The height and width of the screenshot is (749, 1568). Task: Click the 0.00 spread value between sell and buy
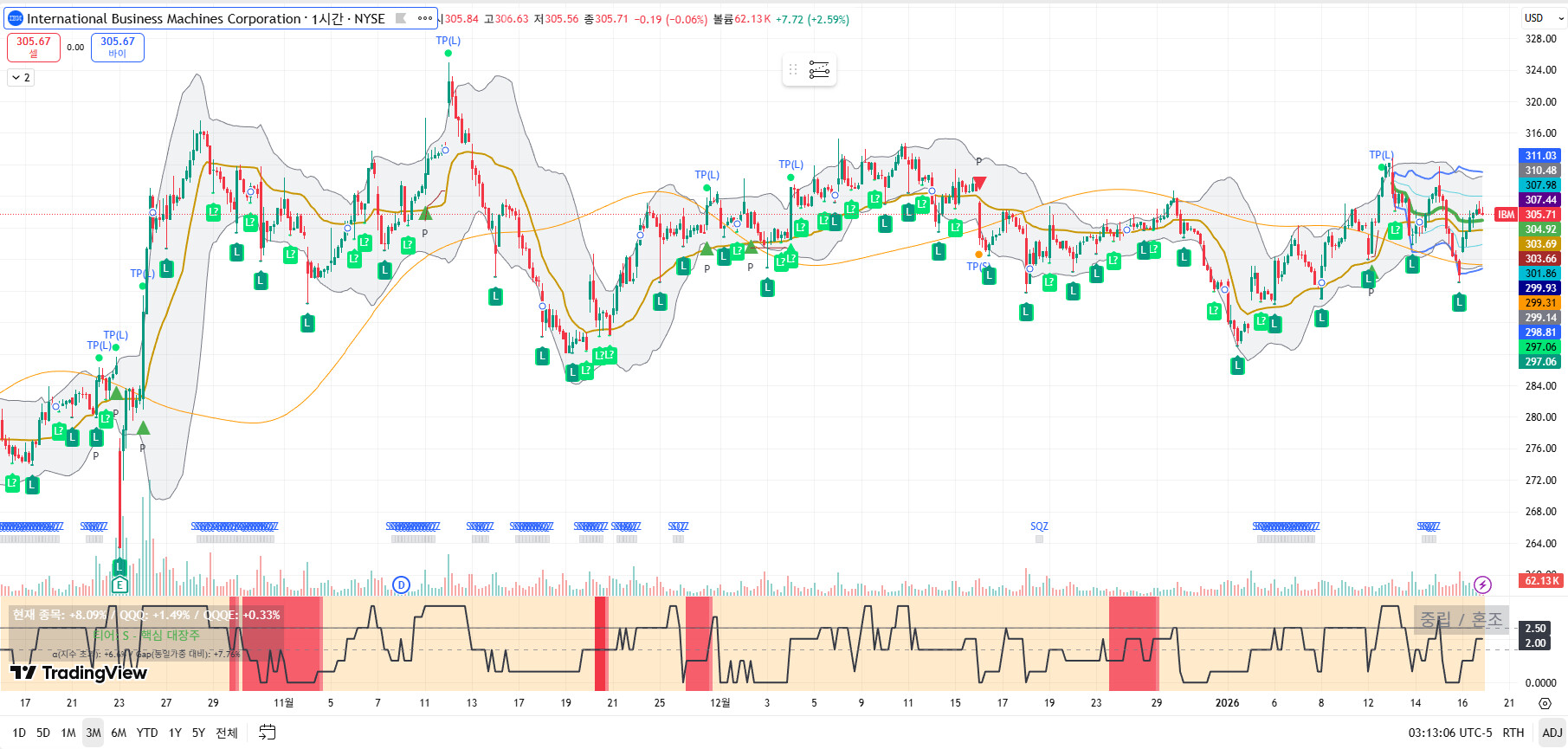click(76, 48)
